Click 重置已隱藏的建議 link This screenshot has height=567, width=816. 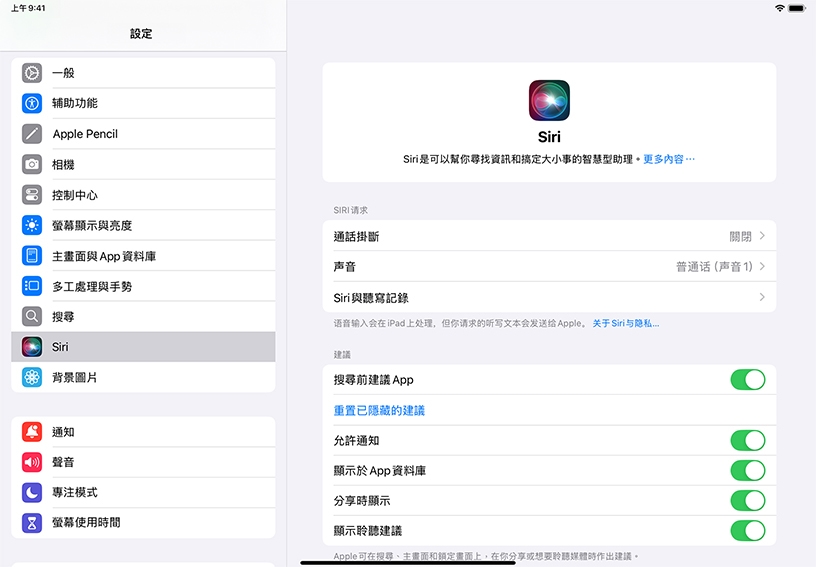tap(379, 411)
